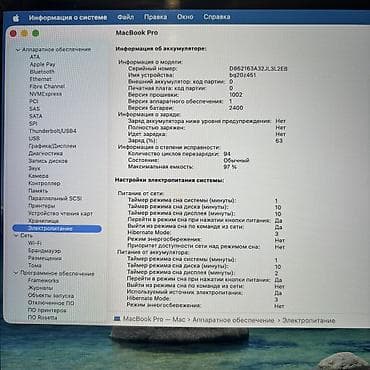Viewport: 370px width, 370px height.
Task: Select SAS in the sidebar
Action: 34,108
